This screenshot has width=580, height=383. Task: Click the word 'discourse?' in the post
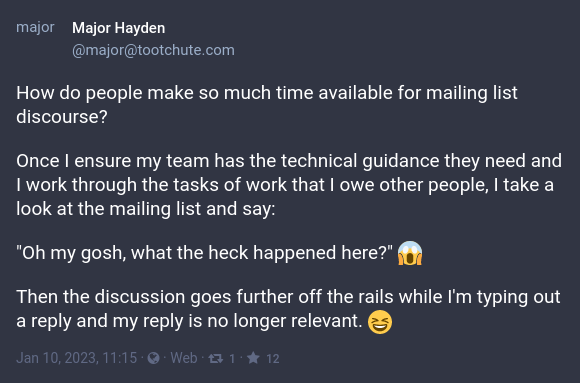[62, 117]
